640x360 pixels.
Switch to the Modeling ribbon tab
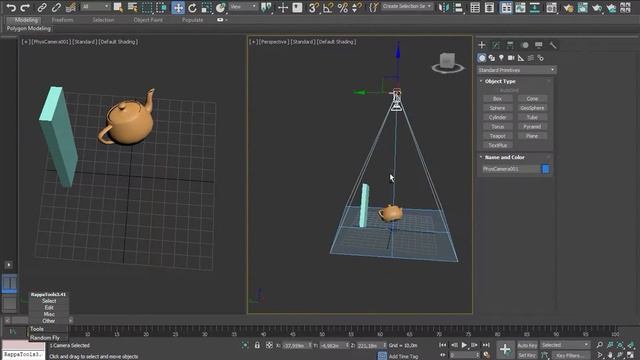click(x=26, y=20)
